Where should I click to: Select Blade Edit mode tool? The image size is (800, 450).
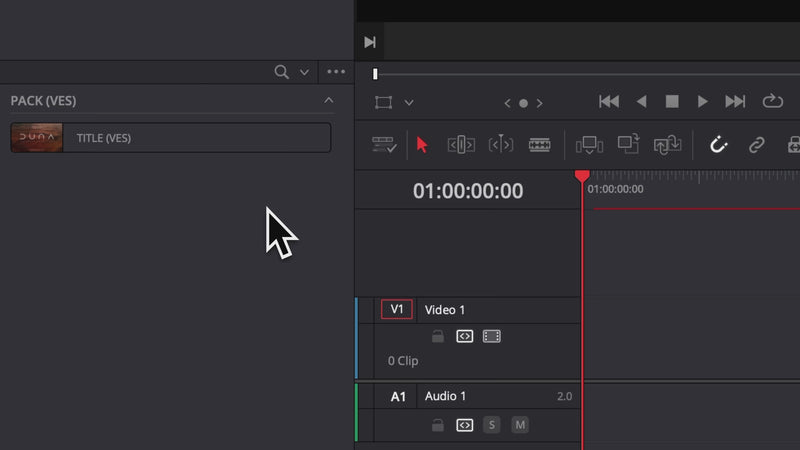pyautogui.click(x=539, y=145)
